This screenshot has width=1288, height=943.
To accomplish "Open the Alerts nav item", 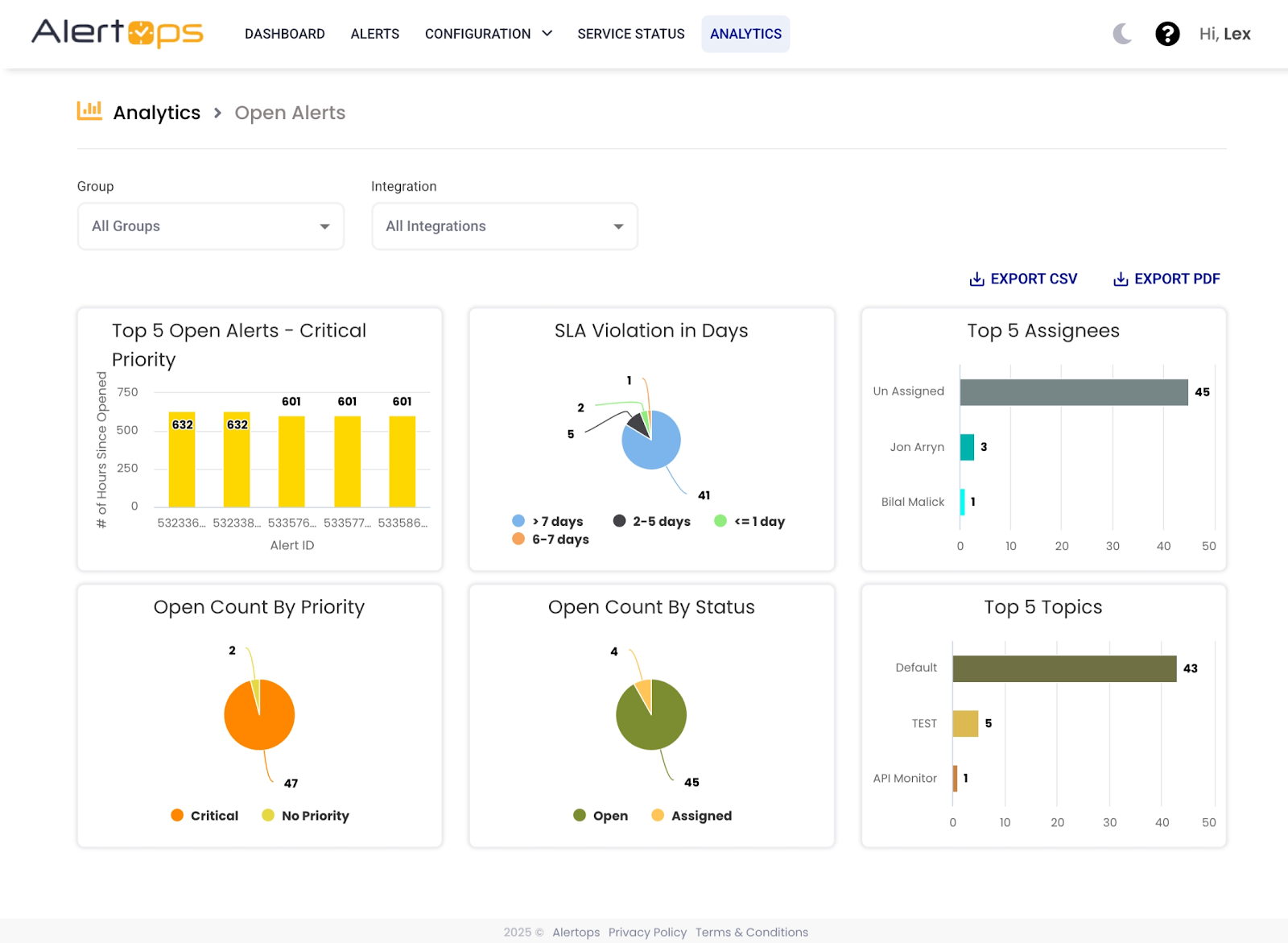I will [x=375, y=34].
